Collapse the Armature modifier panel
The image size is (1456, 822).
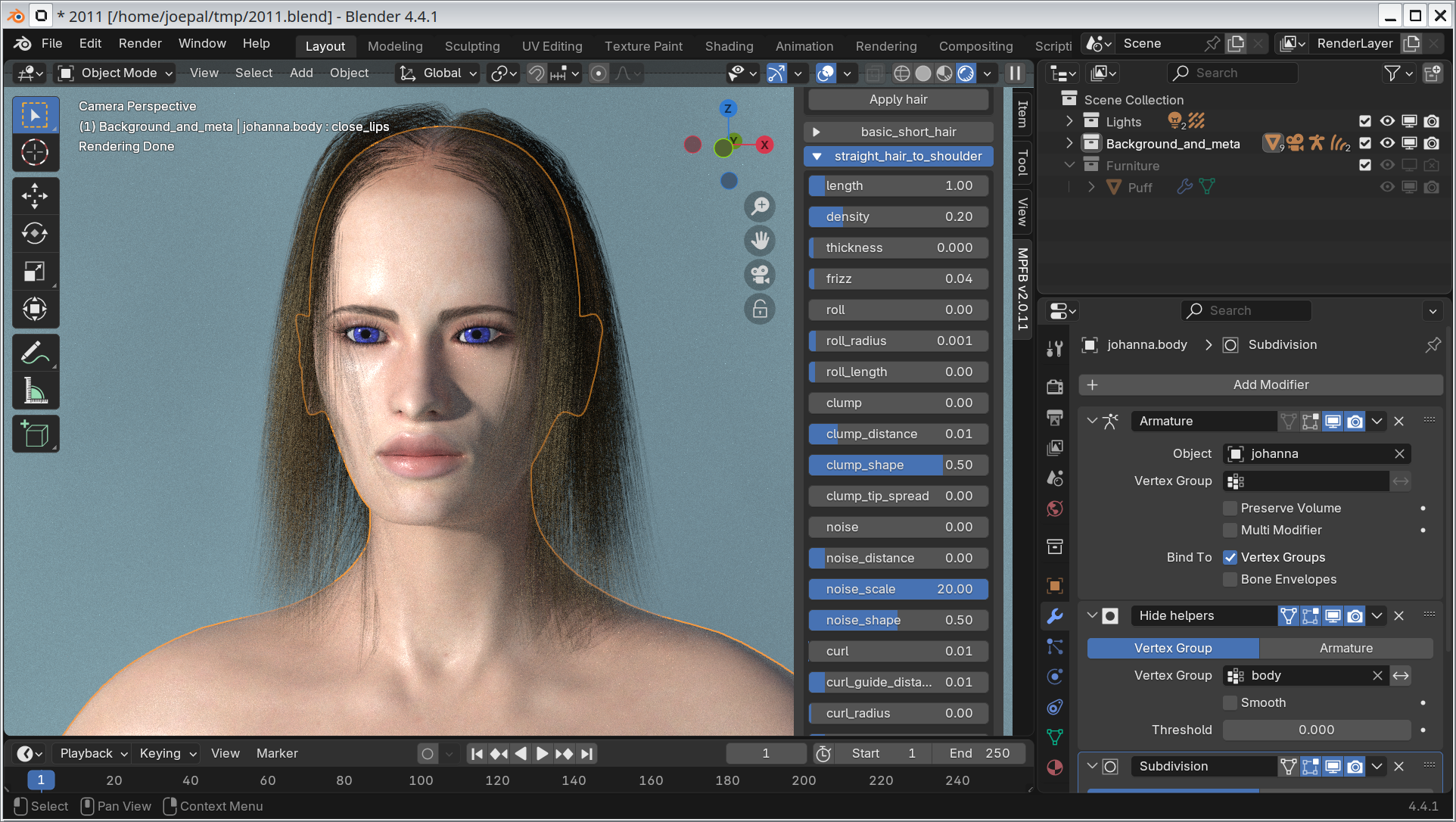1092,421
